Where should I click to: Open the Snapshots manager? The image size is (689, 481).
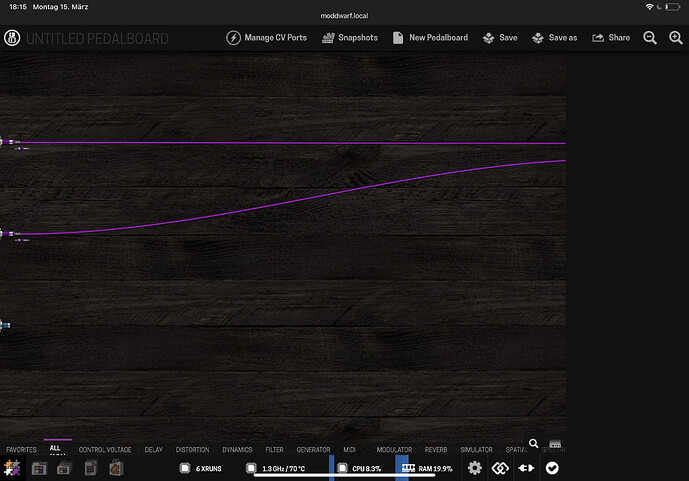[x=350, y=38]
